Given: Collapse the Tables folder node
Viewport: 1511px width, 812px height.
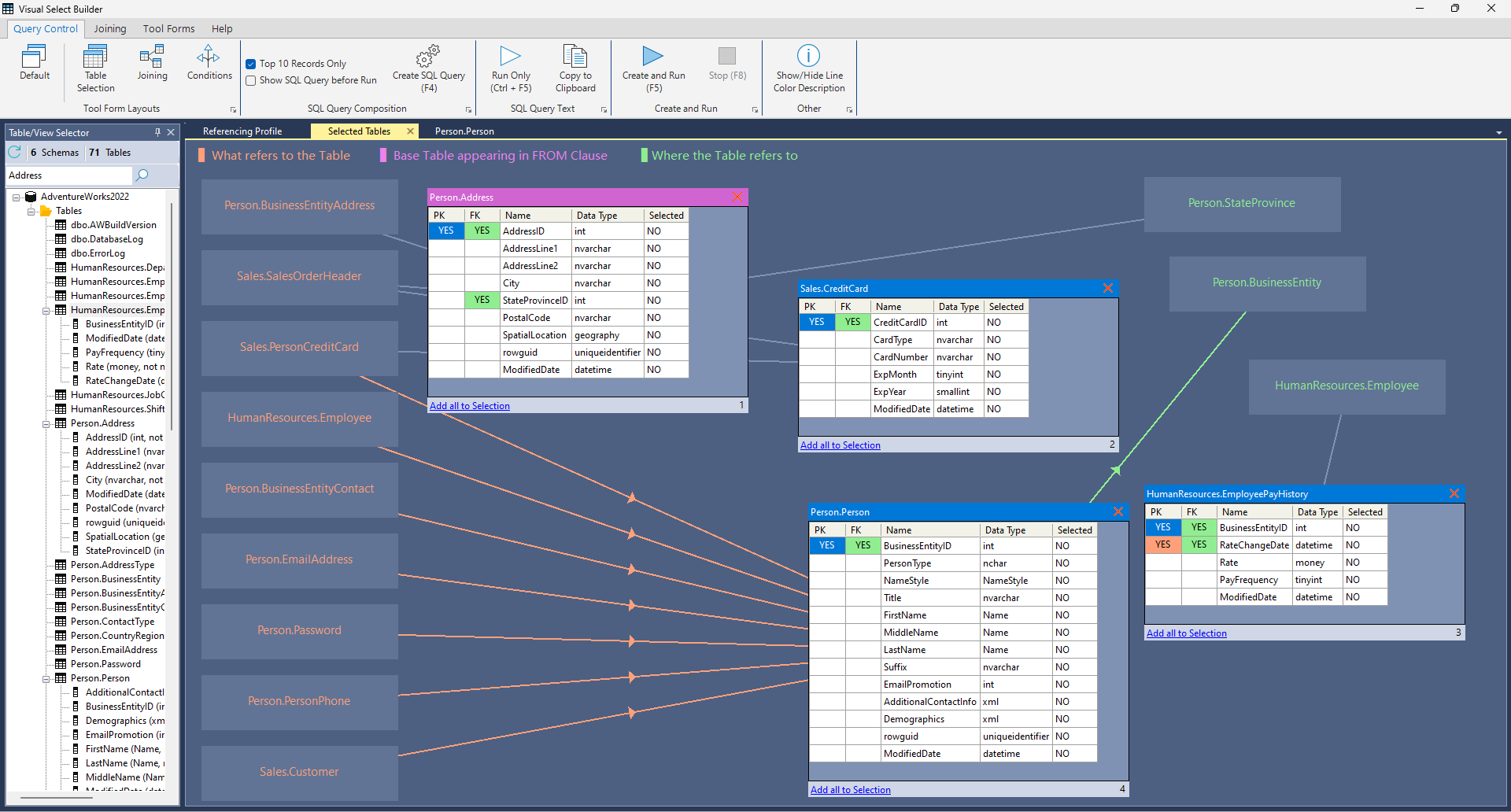Looking at the screenshot, I should pos(31,212).
